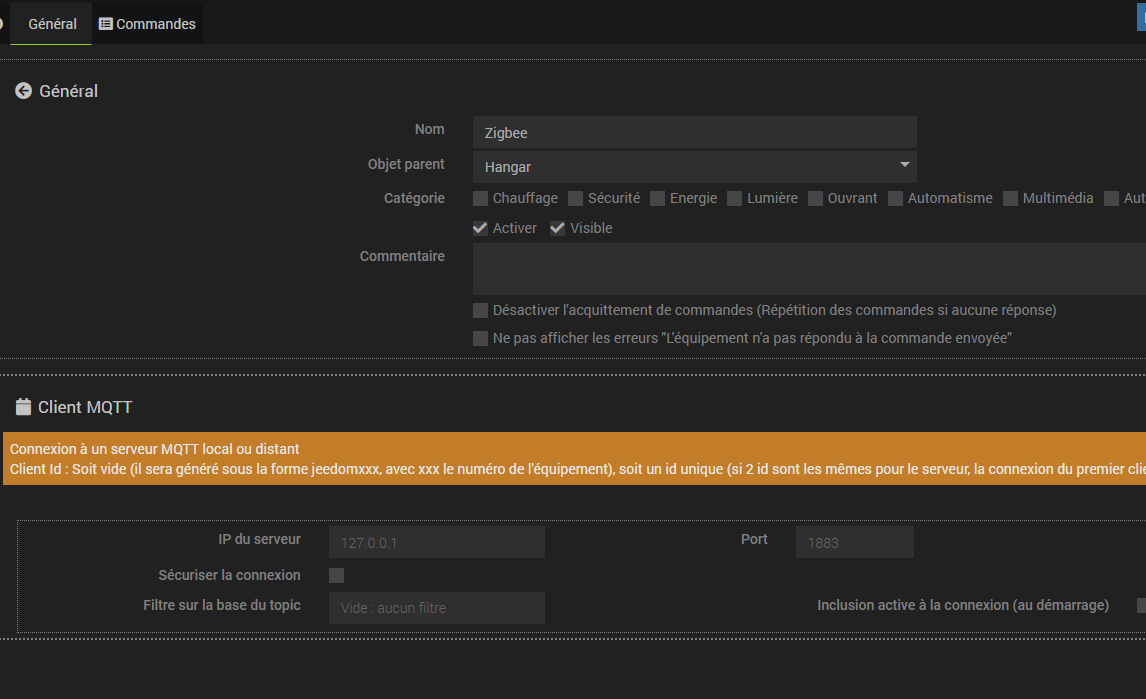Check the Chauffage category box
Screen dimensions: 1146x699
480,198
